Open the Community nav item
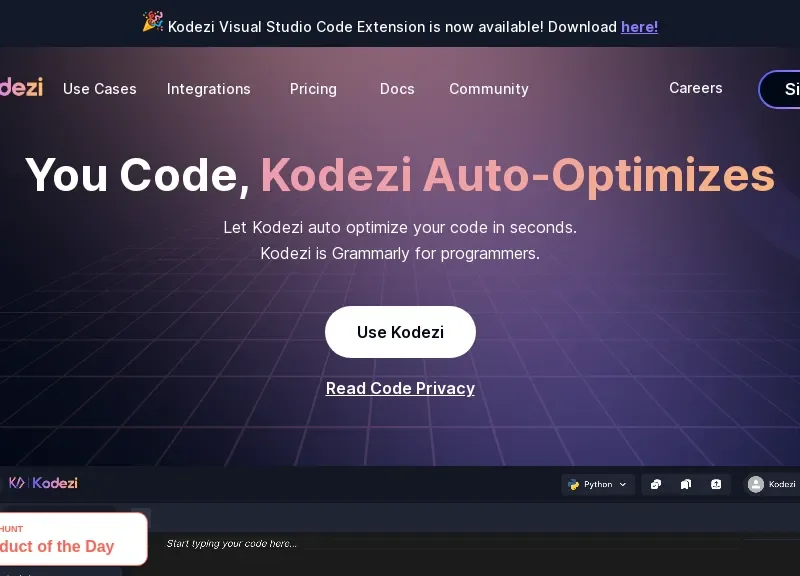The width and height of the screenshot is (800, 576). click(489, 89)
